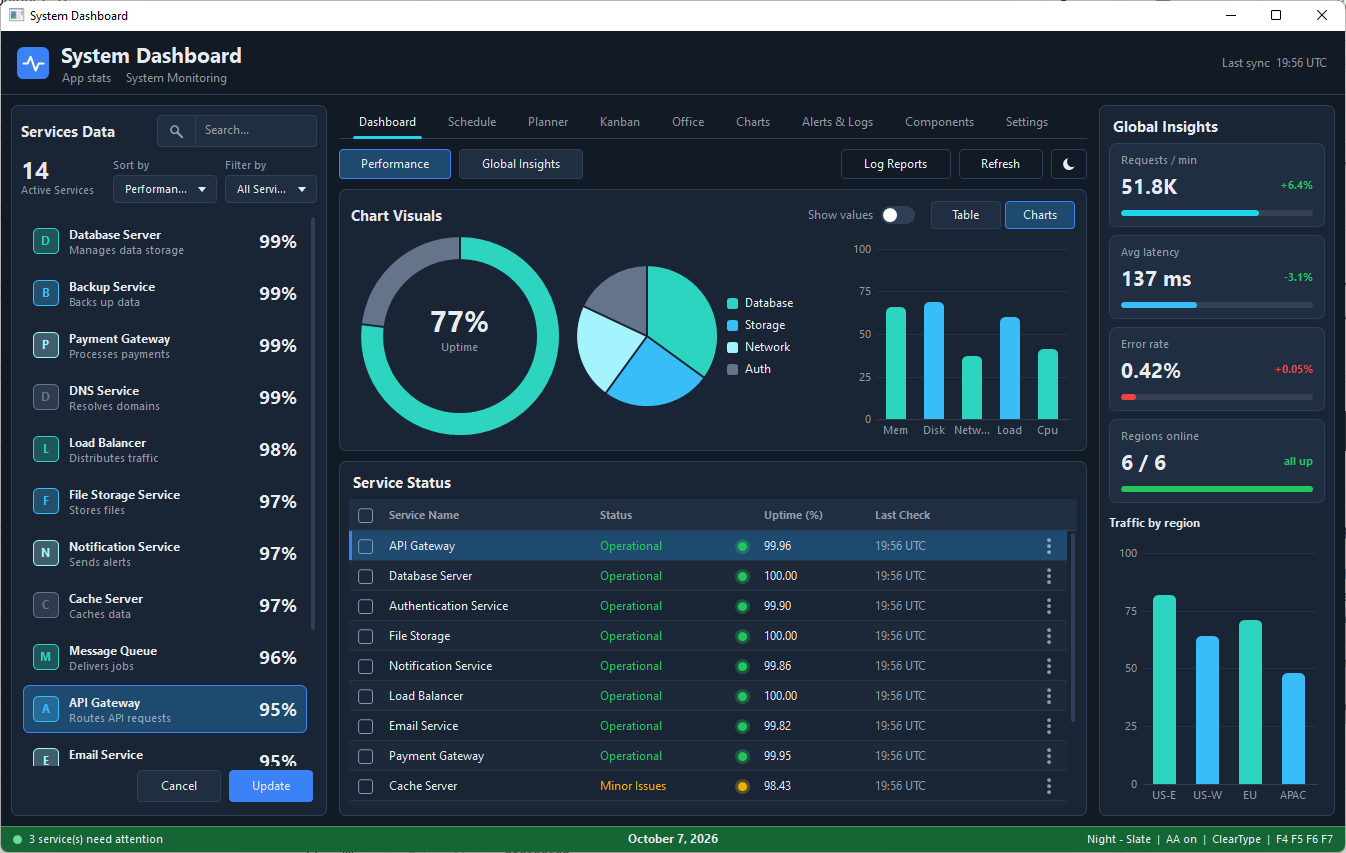
Task: Click the Database Server 'D' avatar icon
Action: (x=46, y=242)
